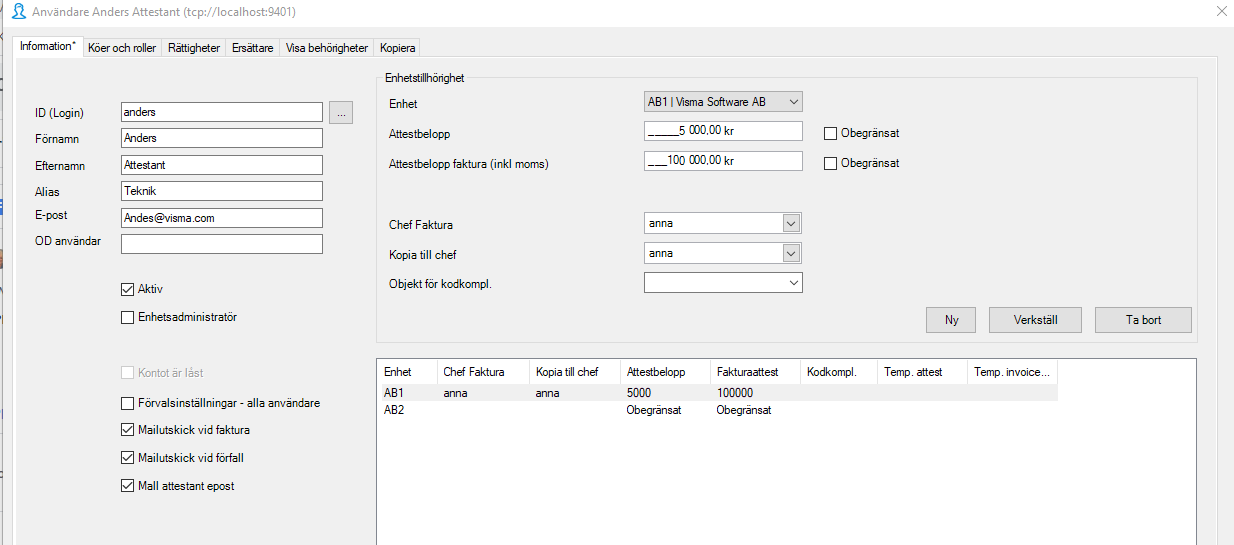Image resolution: width=1234 pixels, height=545 pixels.
Task: Uncheck Mall attestant epost
Action: (127, 486)
